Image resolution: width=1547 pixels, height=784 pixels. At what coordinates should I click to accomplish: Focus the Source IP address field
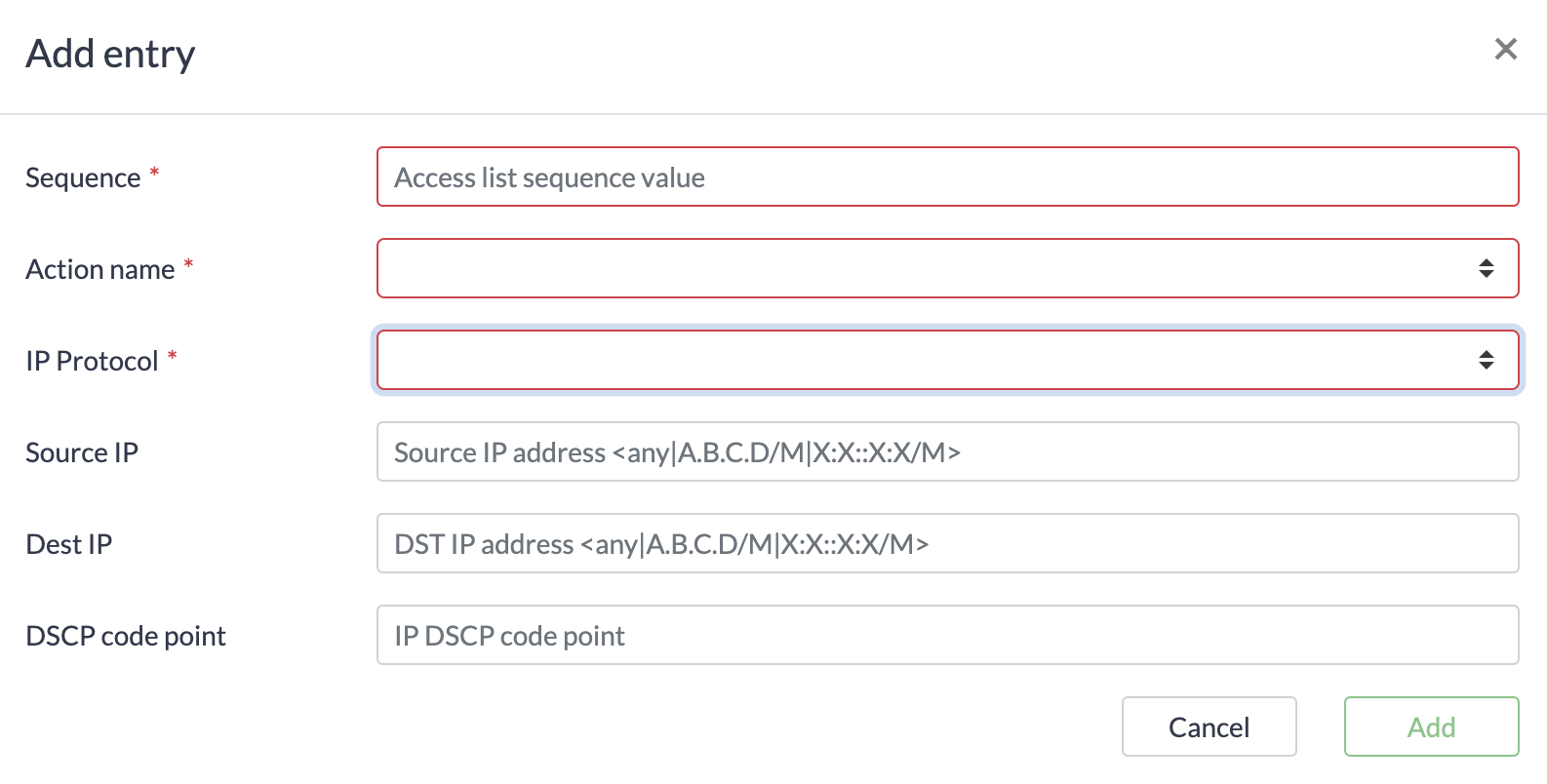(x=946, y=451)
